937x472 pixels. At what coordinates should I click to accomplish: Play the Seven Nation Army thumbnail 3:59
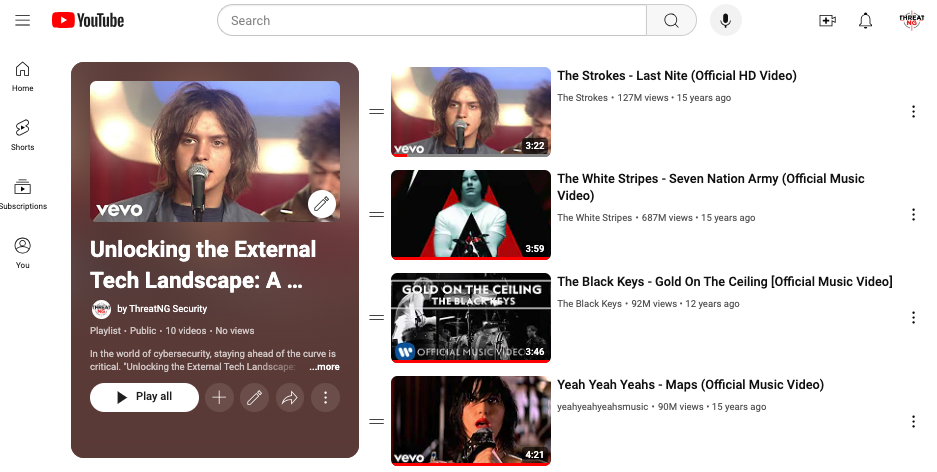coord(471,215)
